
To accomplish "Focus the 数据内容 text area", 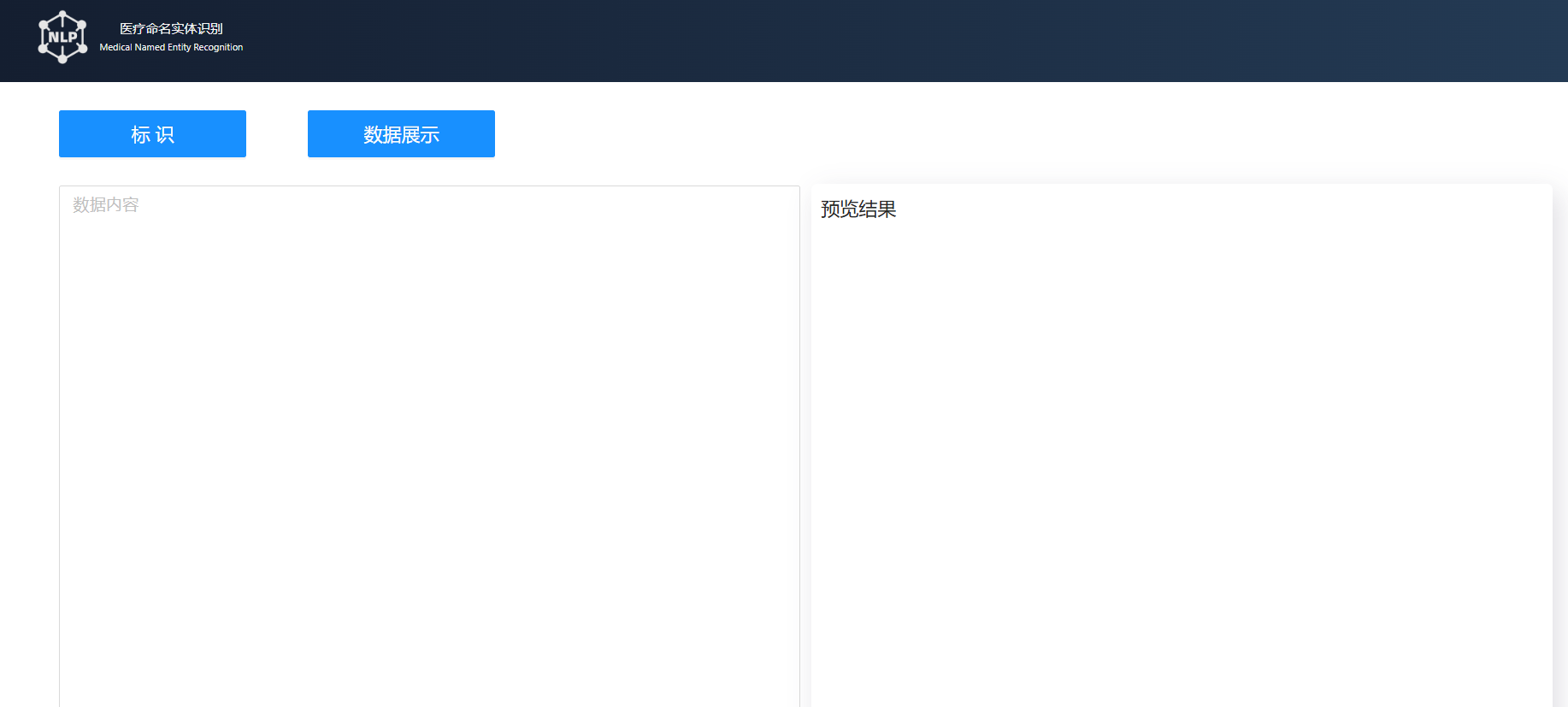I will click(x=429, y=446).
